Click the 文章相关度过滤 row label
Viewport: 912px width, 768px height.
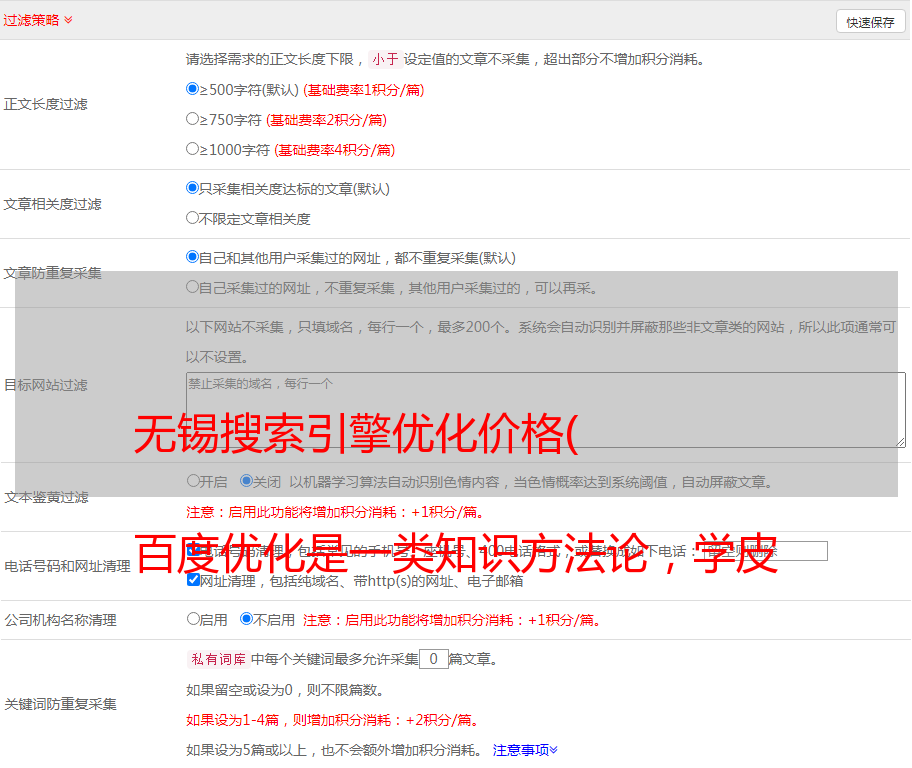tap(52, 204)
